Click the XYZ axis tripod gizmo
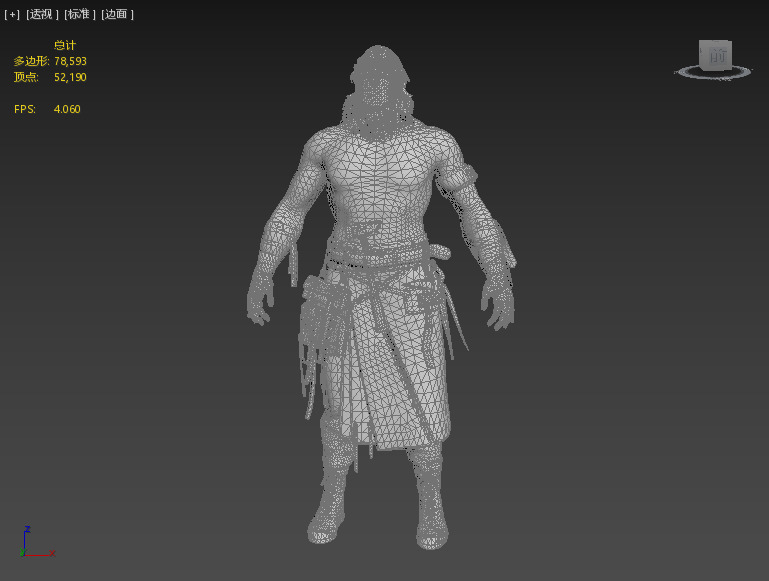This screenshot has width=769, height=581. (37, 542)
